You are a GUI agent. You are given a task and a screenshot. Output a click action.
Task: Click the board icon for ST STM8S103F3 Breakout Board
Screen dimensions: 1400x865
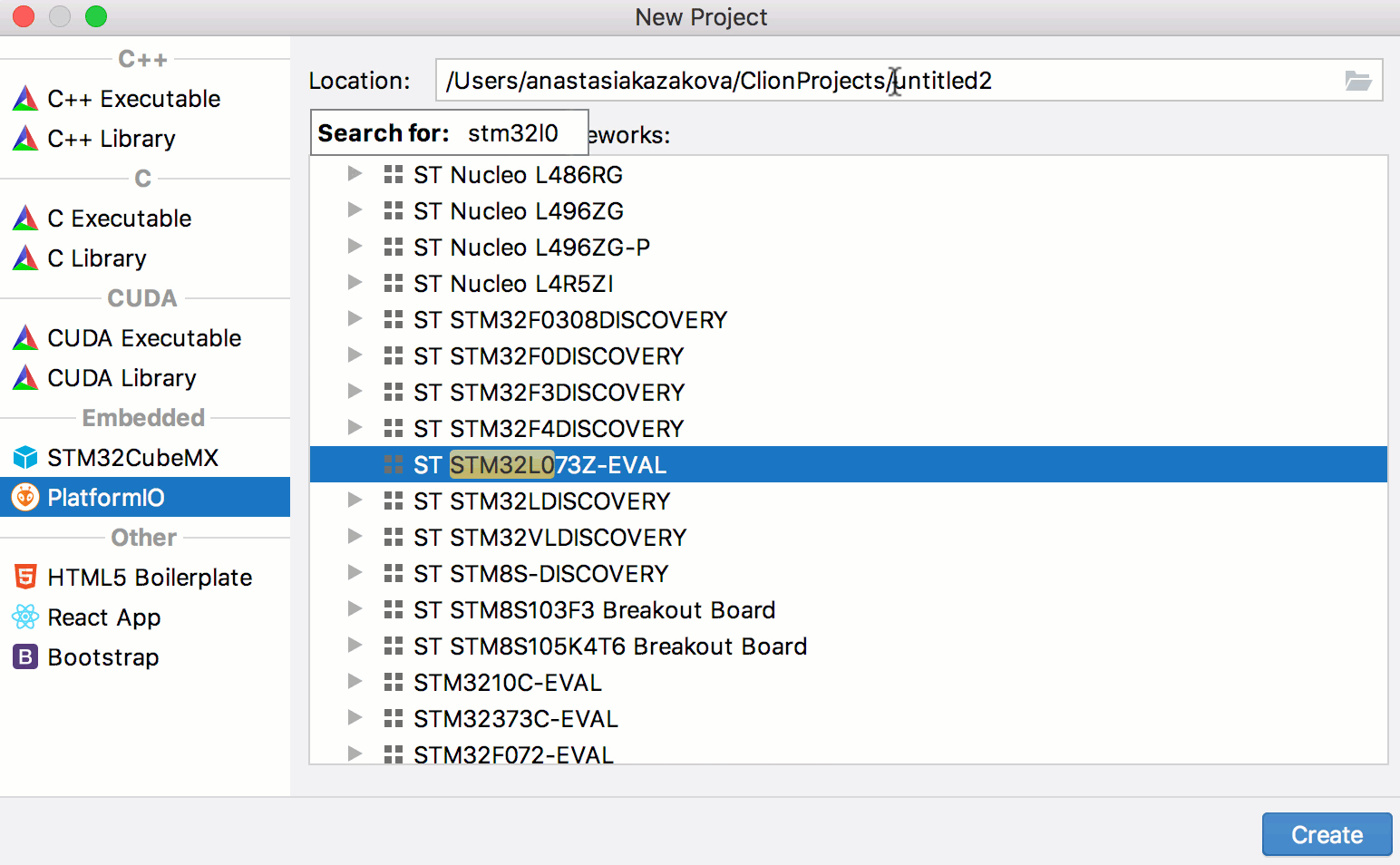[393, 609]
